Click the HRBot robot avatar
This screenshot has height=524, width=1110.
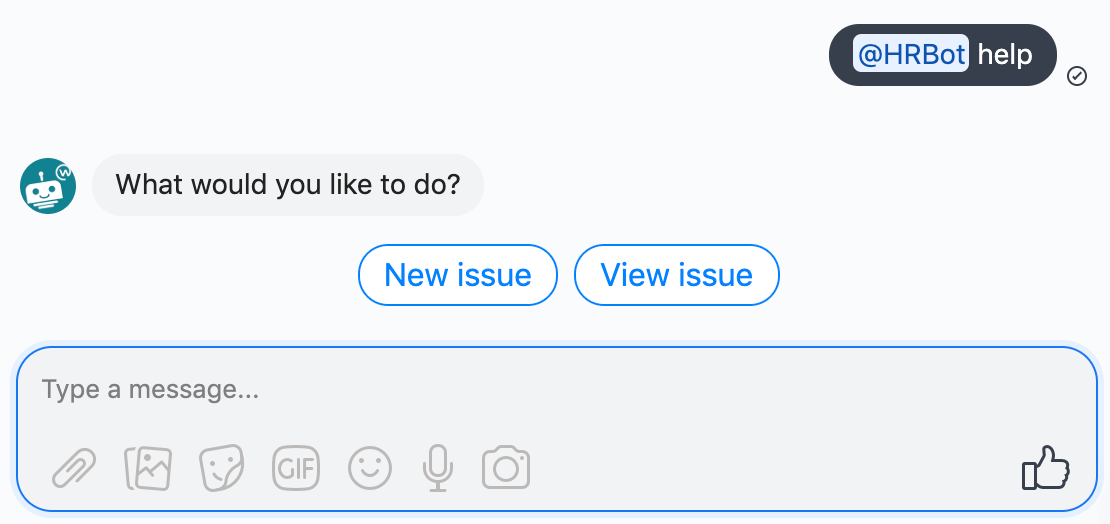point(46,187)
